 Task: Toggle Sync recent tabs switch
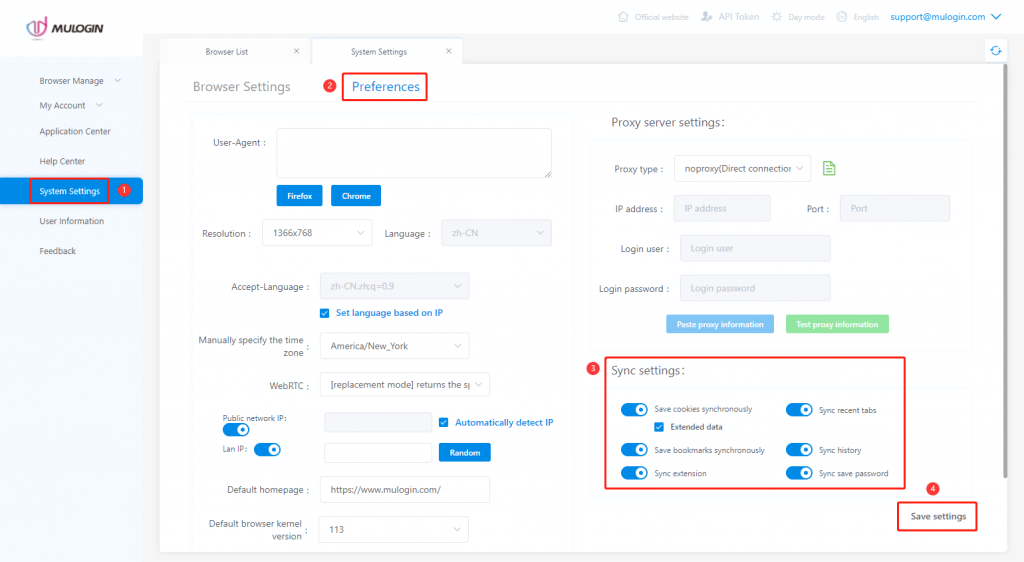[x=799, y=409]
